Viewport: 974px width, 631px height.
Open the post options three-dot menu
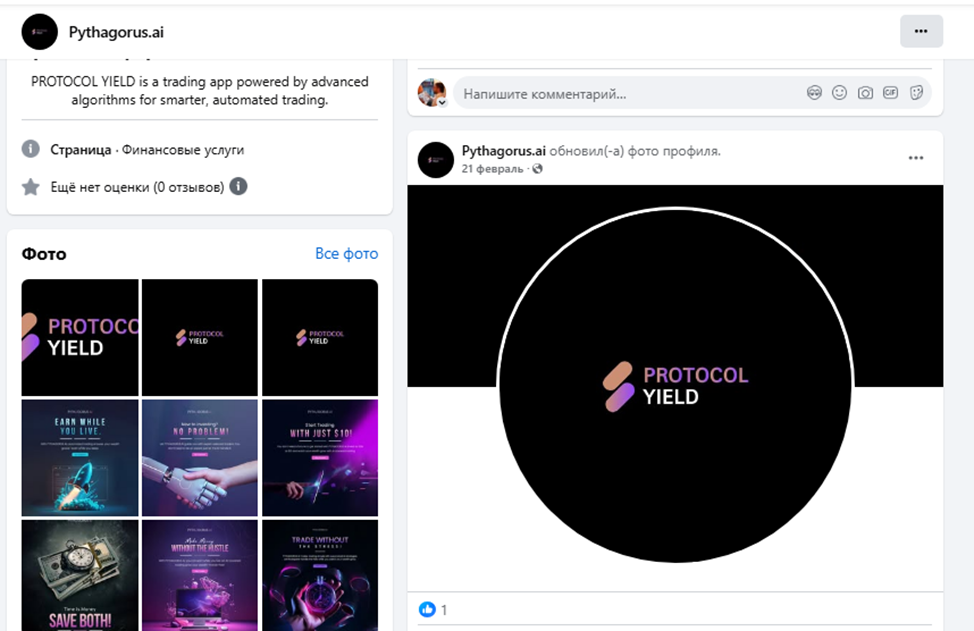coord(916,158)
